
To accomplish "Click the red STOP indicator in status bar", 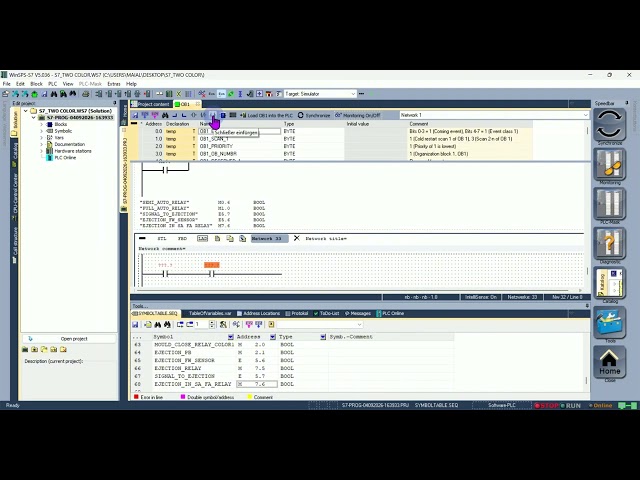I will 547,406.
